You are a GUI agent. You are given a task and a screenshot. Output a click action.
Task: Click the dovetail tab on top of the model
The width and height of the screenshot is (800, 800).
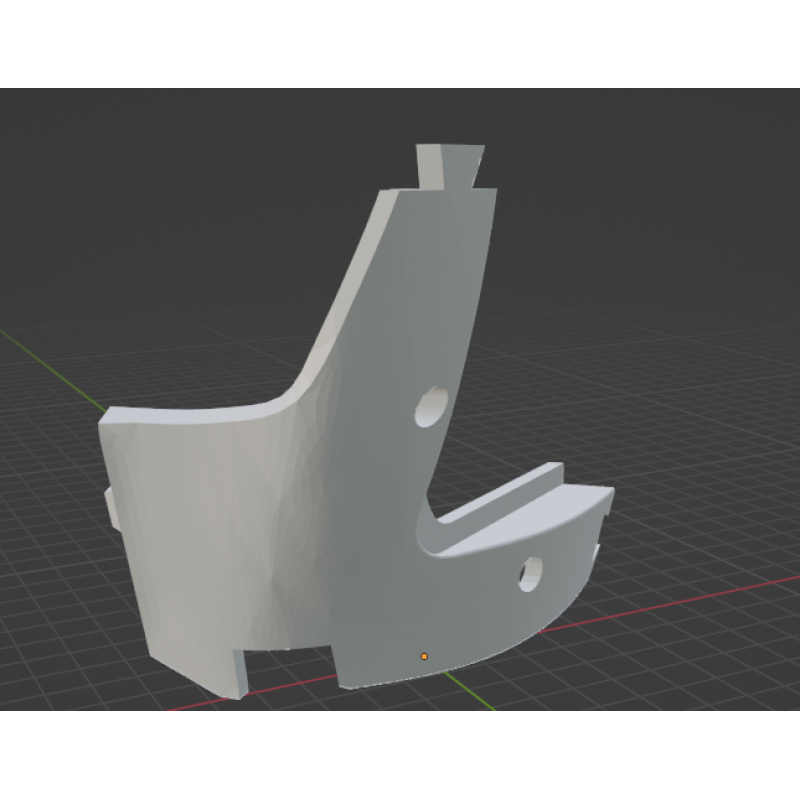[x=448, y=165]
